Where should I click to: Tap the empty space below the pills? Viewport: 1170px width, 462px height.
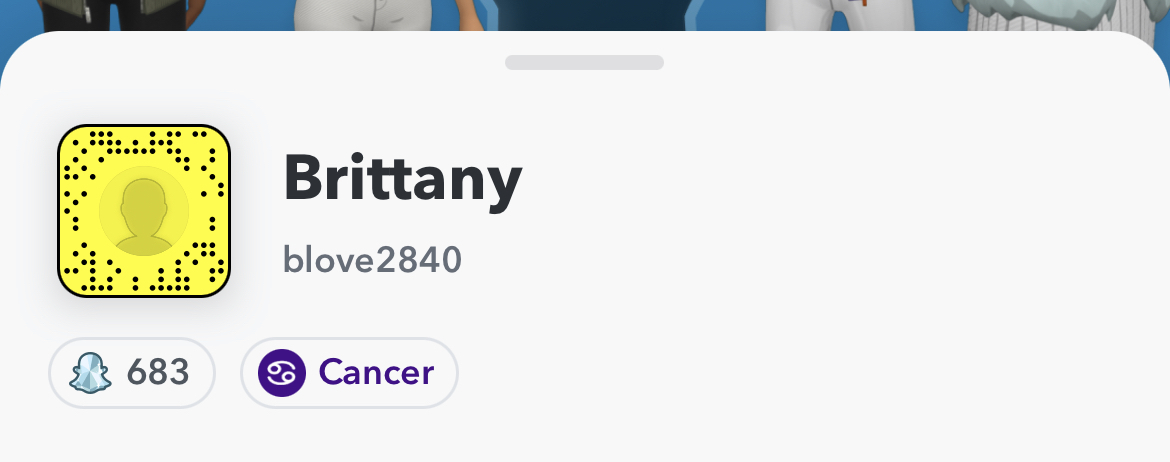click(x=585, y=437)
